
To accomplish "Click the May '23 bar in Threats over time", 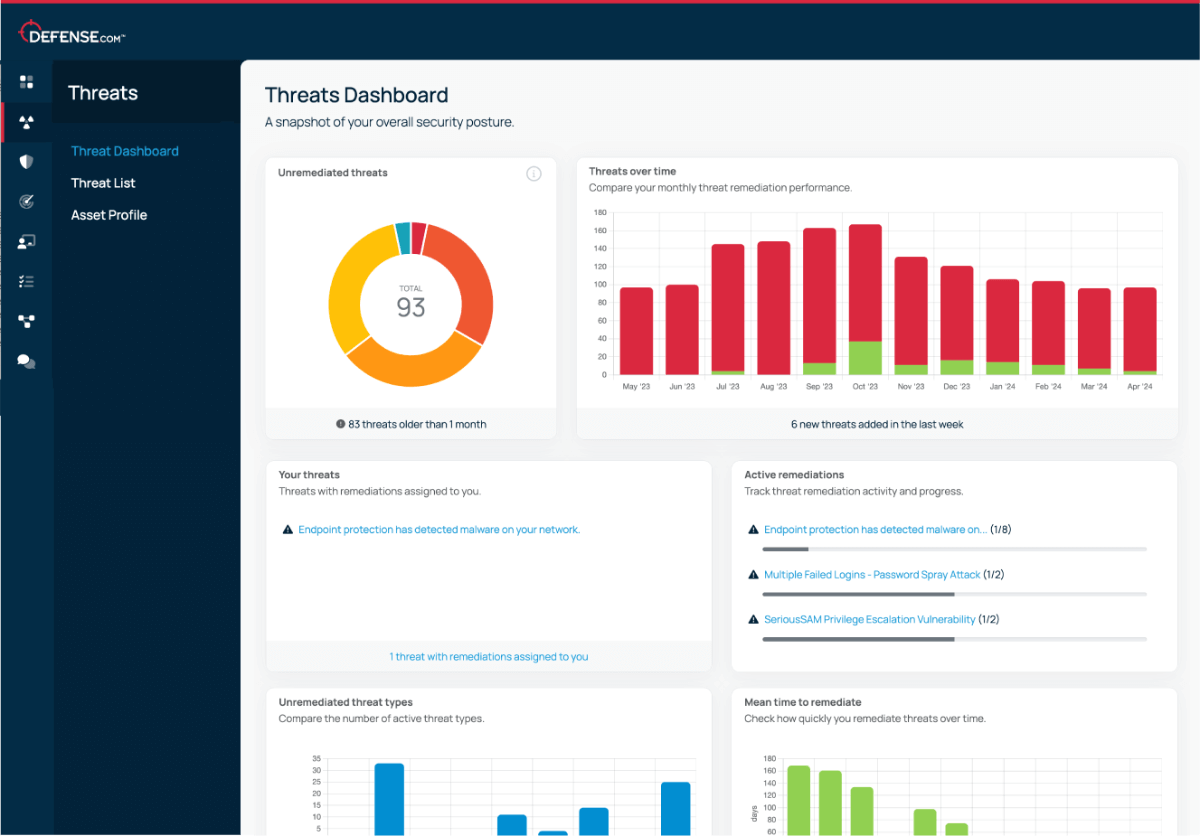I will pyautogui.click(x=637, y=331).
